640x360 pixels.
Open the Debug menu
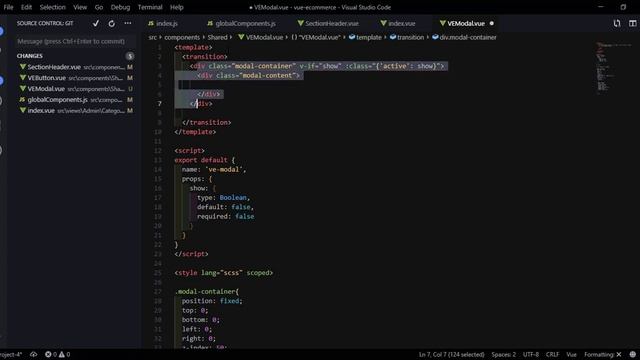[x=120, y=7]
